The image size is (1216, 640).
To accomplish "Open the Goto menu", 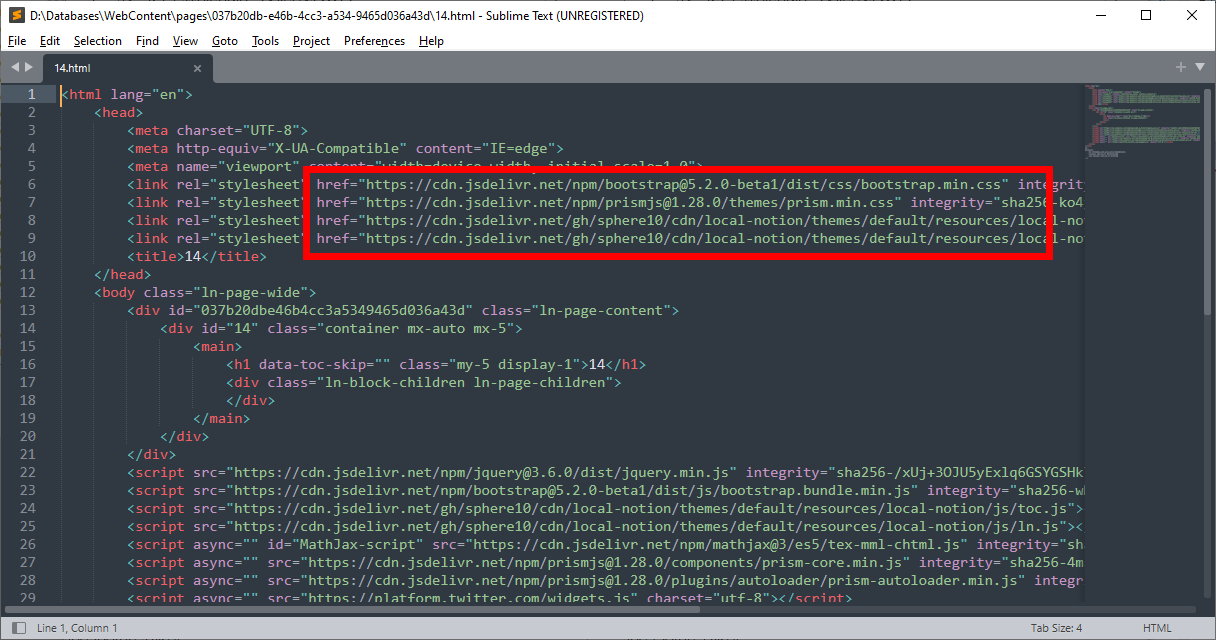I will coord(225,41).
